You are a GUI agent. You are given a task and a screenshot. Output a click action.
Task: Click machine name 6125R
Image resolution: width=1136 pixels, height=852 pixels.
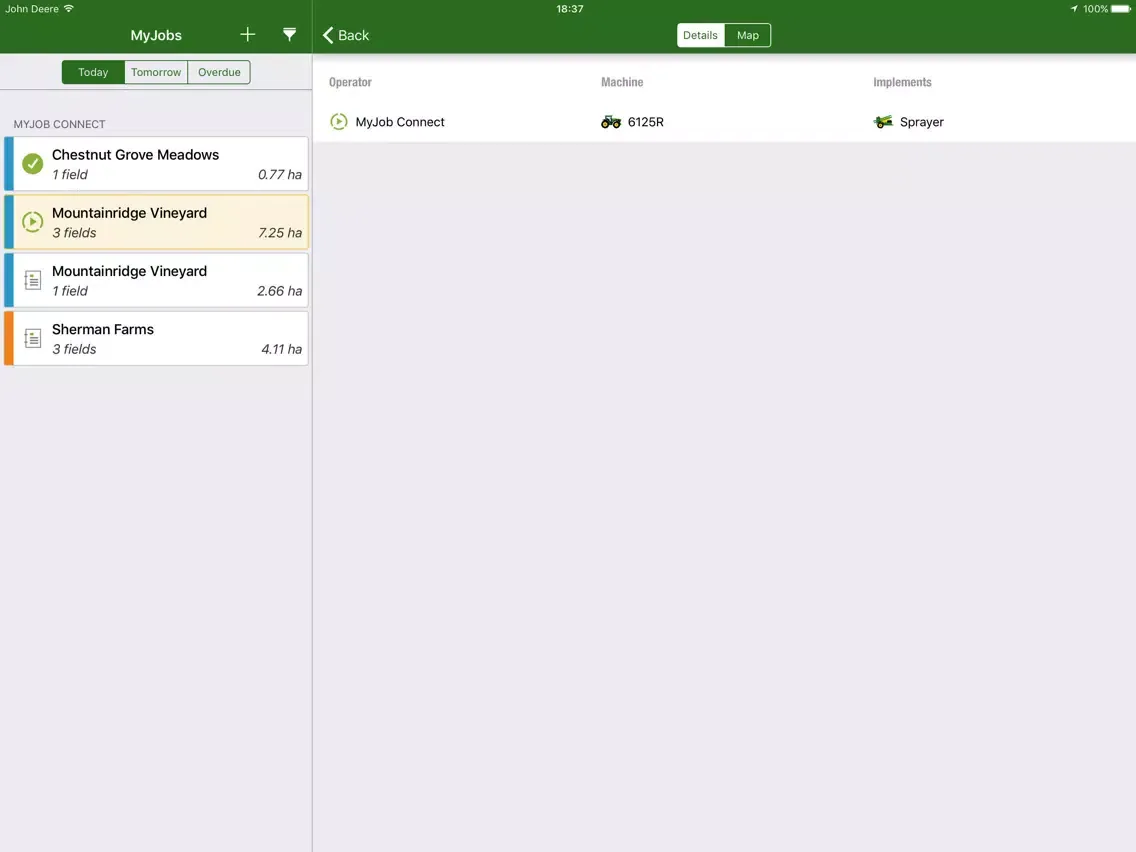[x=646, y=122]
